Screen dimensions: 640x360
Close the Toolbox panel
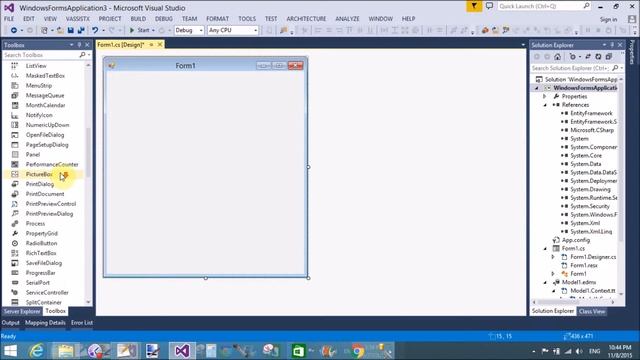tap(87, 45)
